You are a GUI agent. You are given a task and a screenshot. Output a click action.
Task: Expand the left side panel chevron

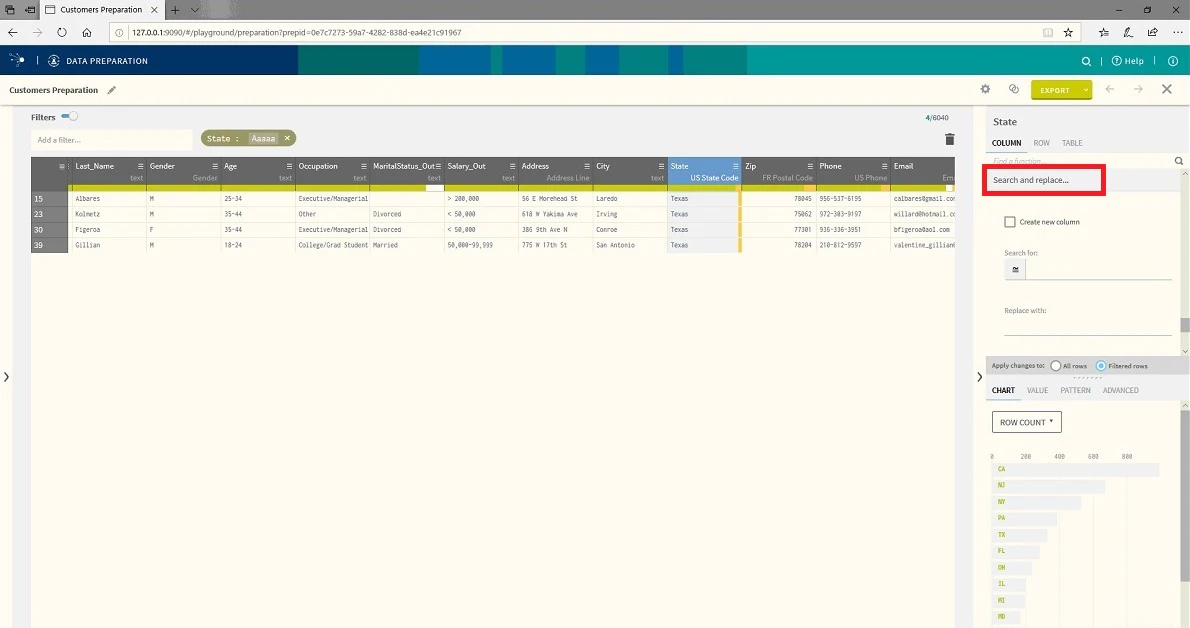(x=6, y=377)
